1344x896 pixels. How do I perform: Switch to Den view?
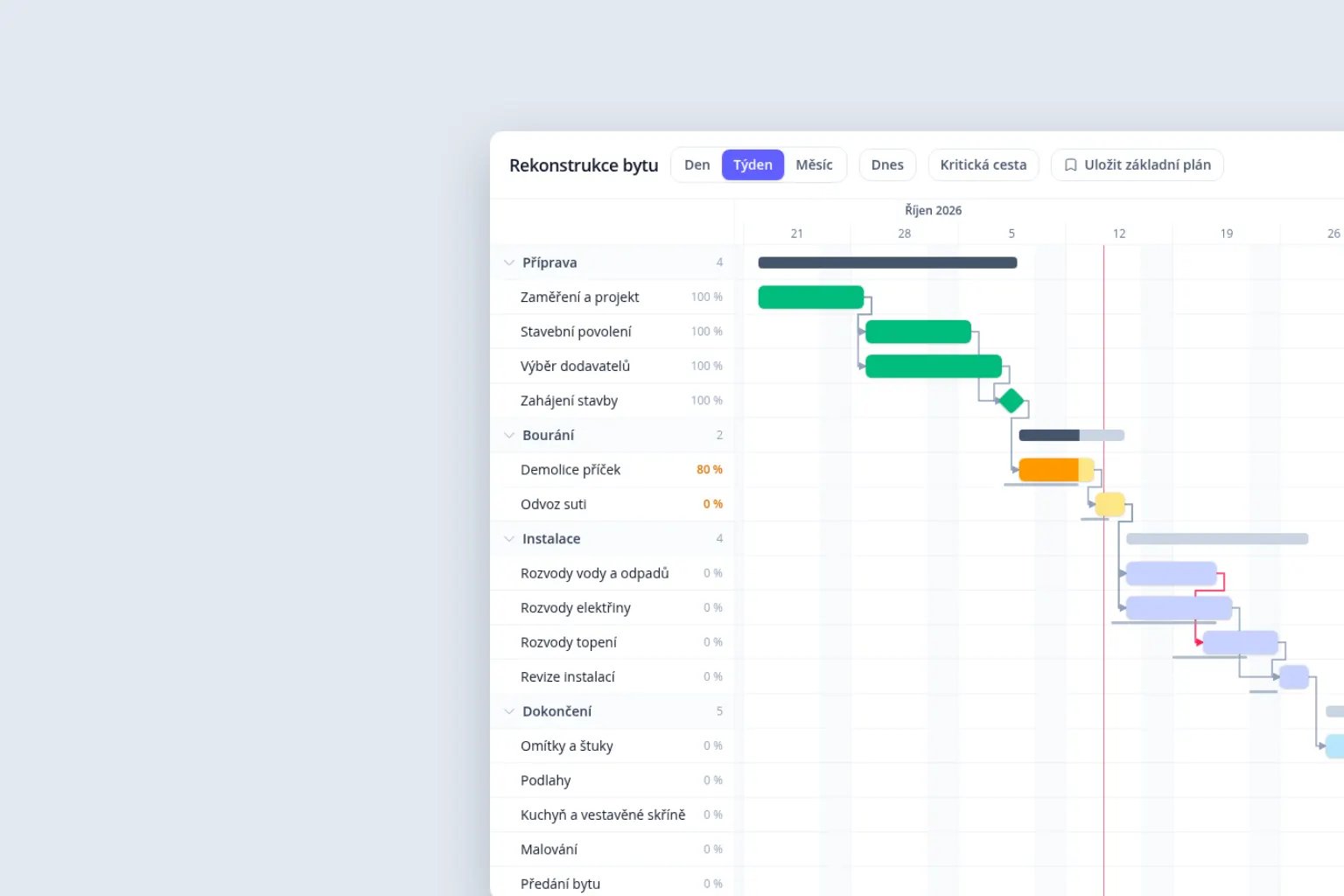coord(697,164)
